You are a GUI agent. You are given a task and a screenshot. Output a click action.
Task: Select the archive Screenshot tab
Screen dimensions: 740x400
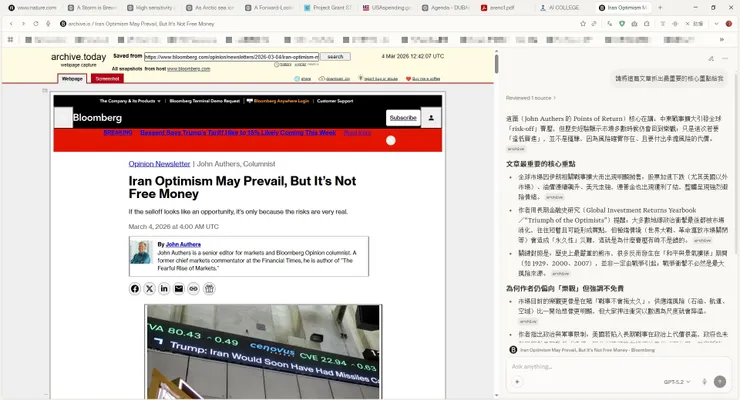[x=107, y=79]
